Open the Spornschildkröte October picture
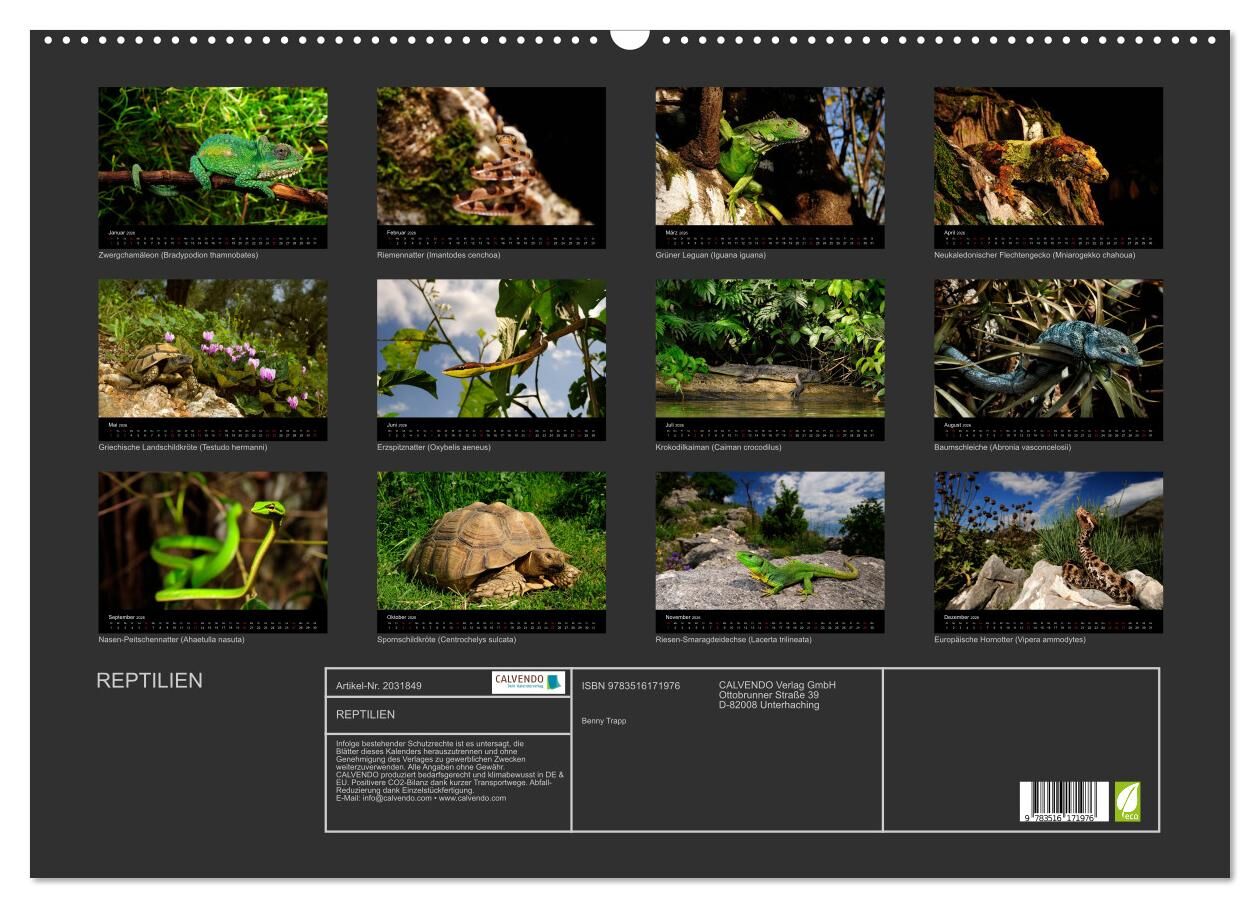Viewport: 1260px width, 908px height. (491, 541)
